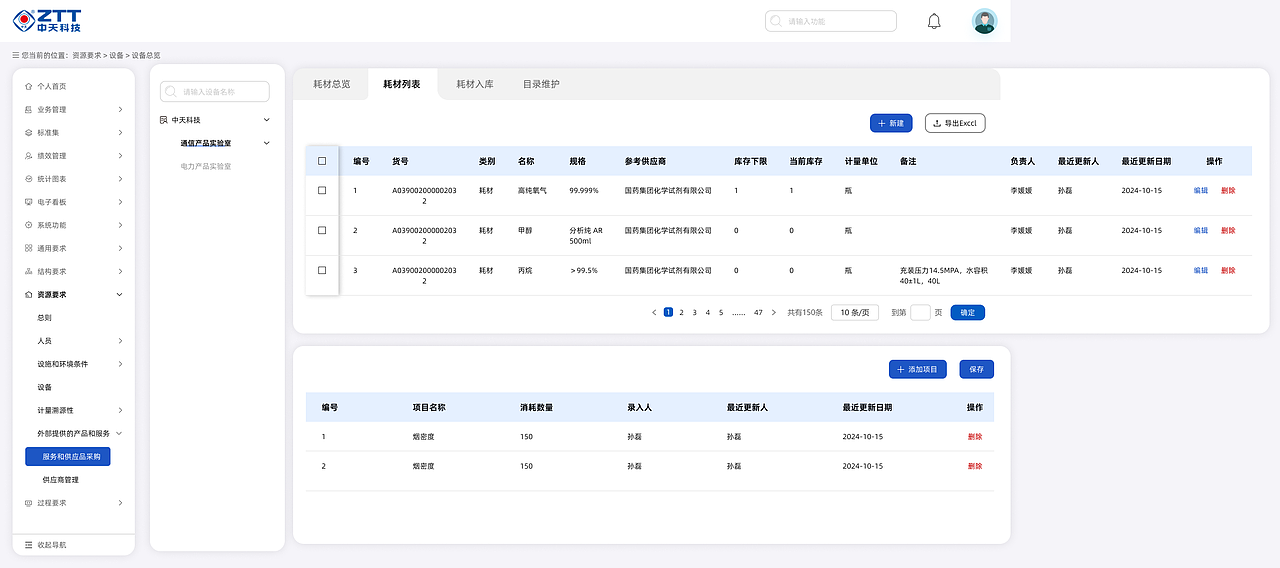Click the home icon beside 个人首页

coord(28,86)
